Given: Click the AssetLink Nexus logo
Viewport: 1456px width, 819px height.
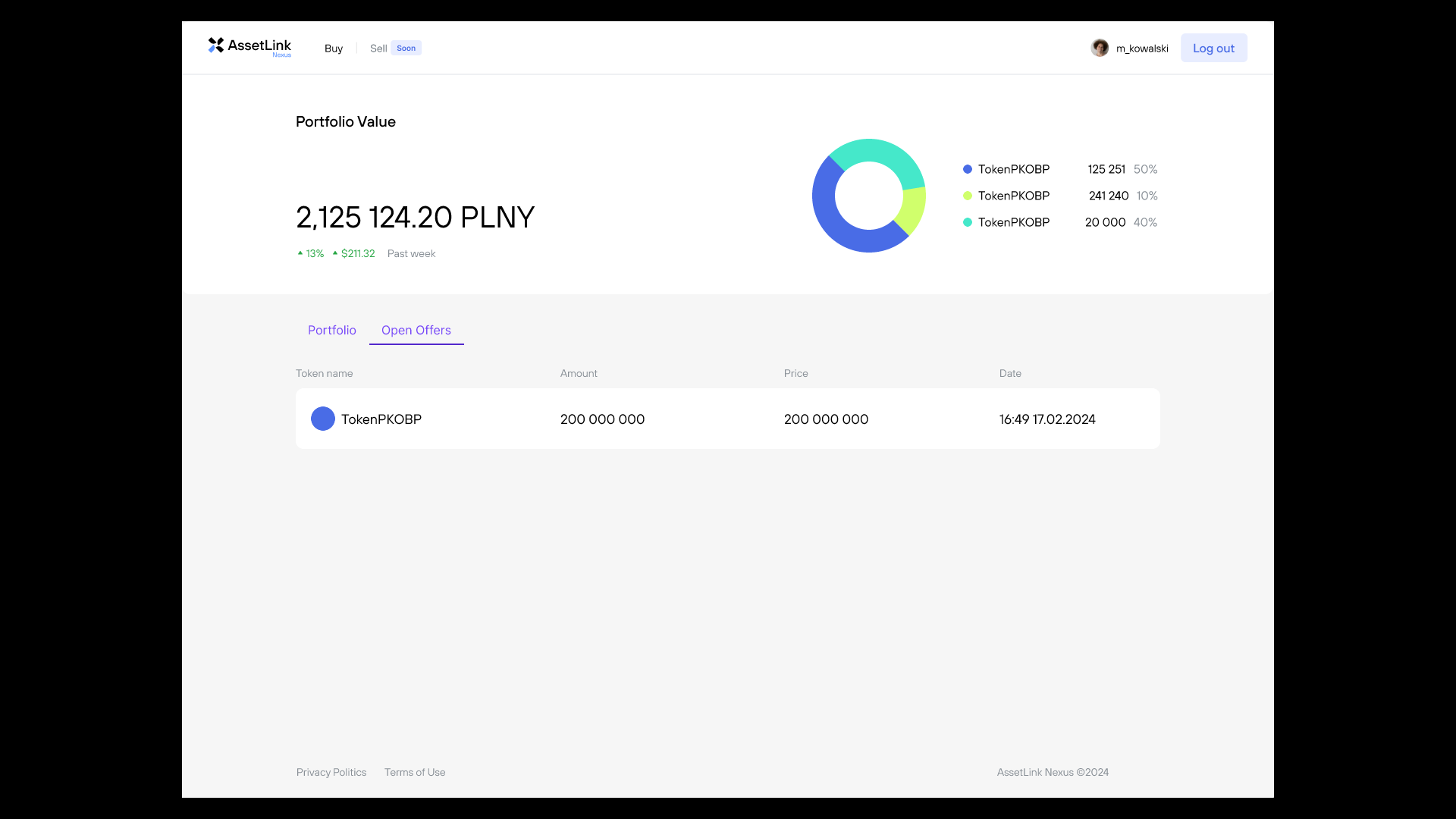Looking at the screenshot, I should point(249,47).
